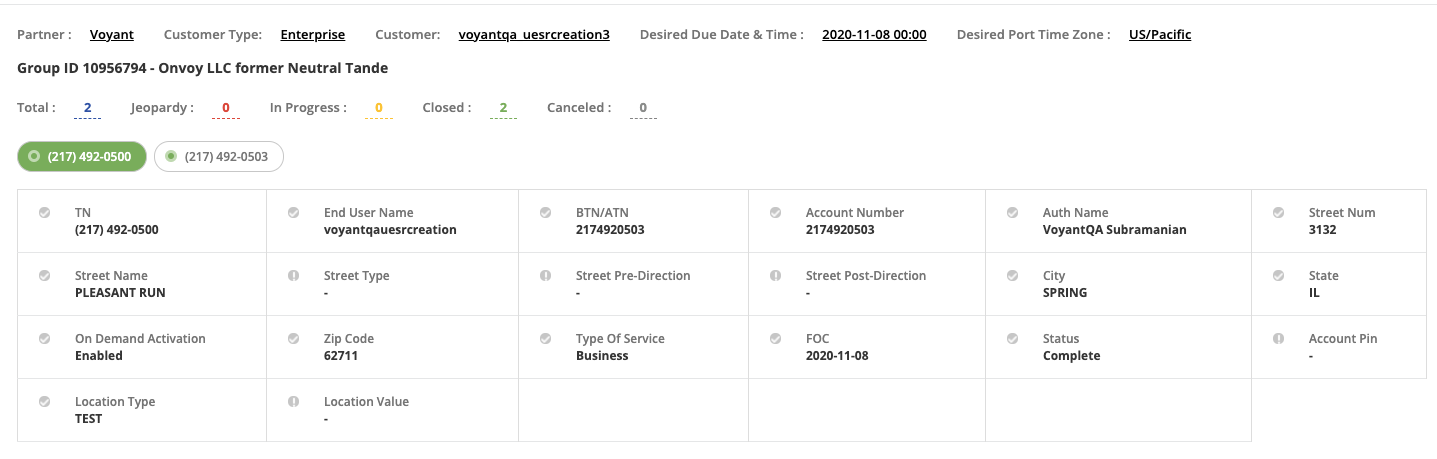Filter by the Total count of 2
Image resolution: width=1437 pixels, height=459 pixels.
click(87, 108)
